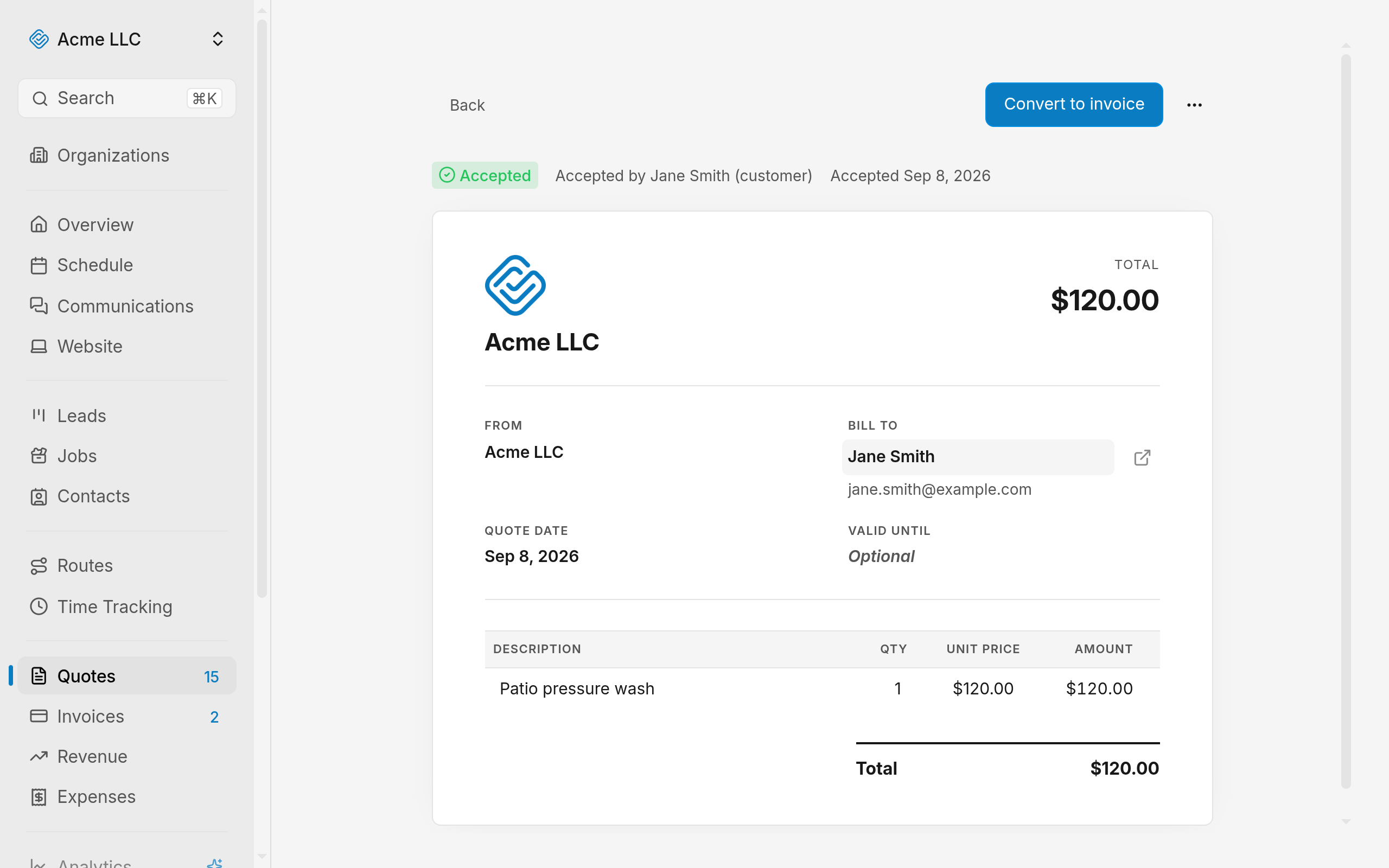This screenshot has width=1389, height=868.
Task: Open the Overview menu item
Action: (127, 225)
